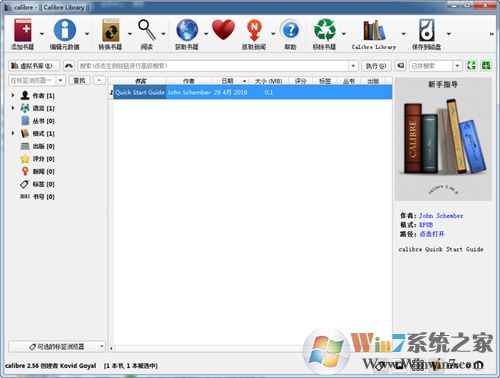Click the horizontal scrollbar left arrow
The image size is (500, 378).
coord(111,349)
